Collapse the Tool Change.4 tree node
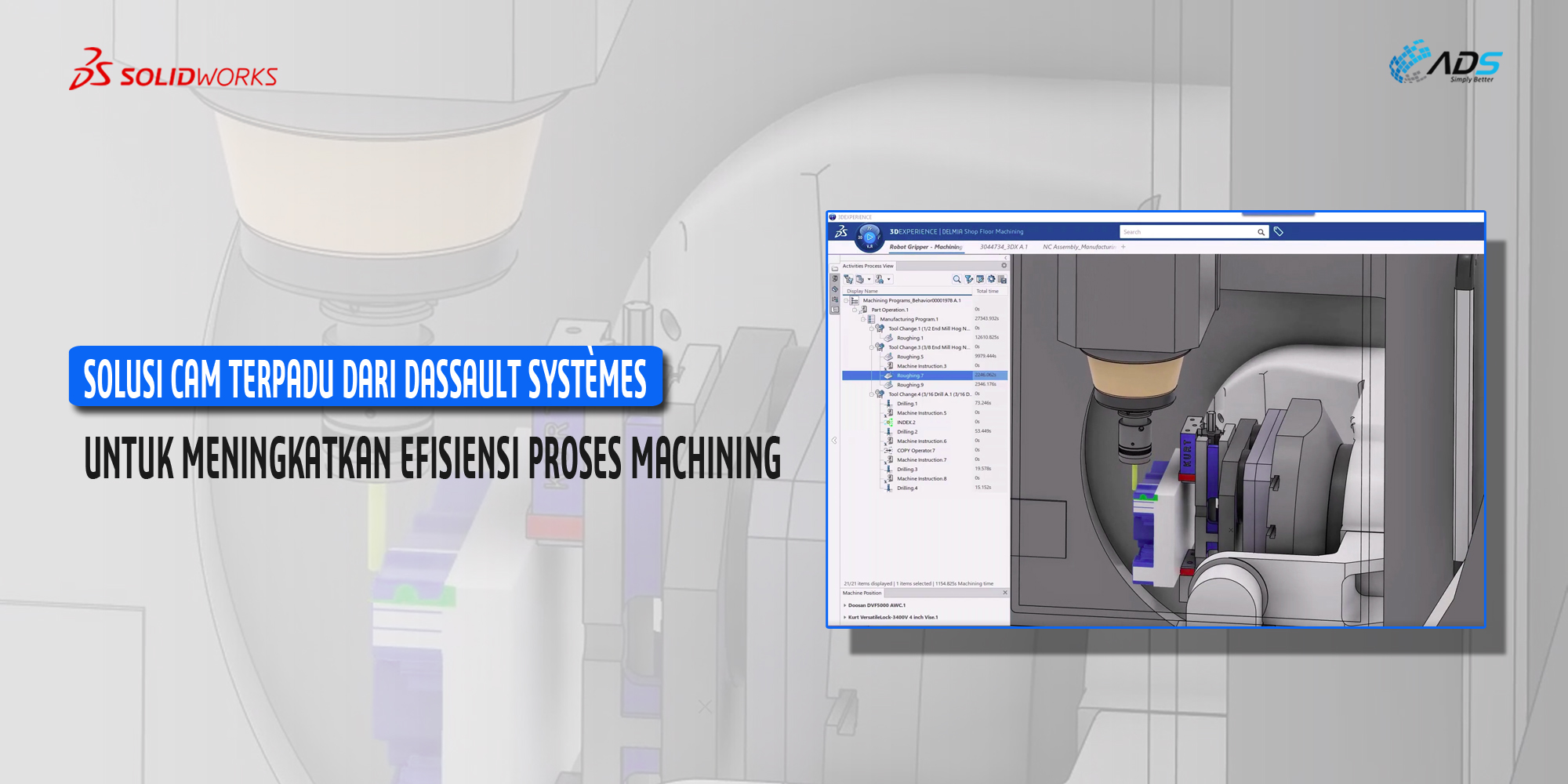Screen dimensions: 1568x784 coord(872,394)
